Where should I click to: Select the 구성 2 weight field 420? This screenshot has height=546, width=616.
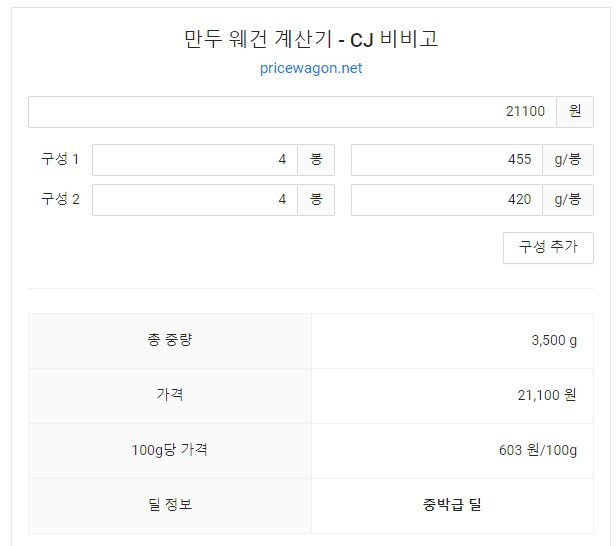(447, 200)
